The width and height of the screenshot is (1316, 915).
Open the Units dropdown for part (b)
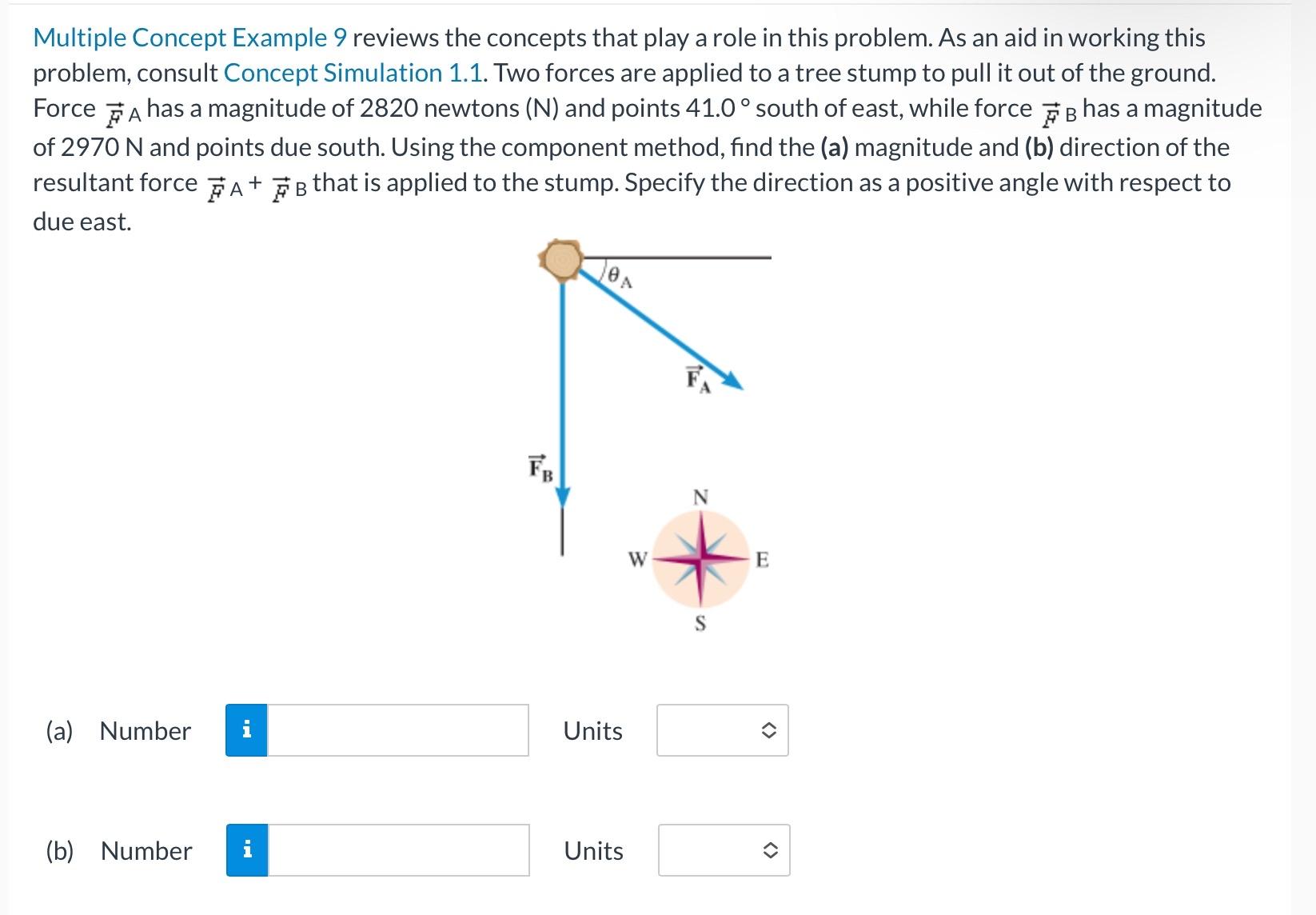pos(720,849)
